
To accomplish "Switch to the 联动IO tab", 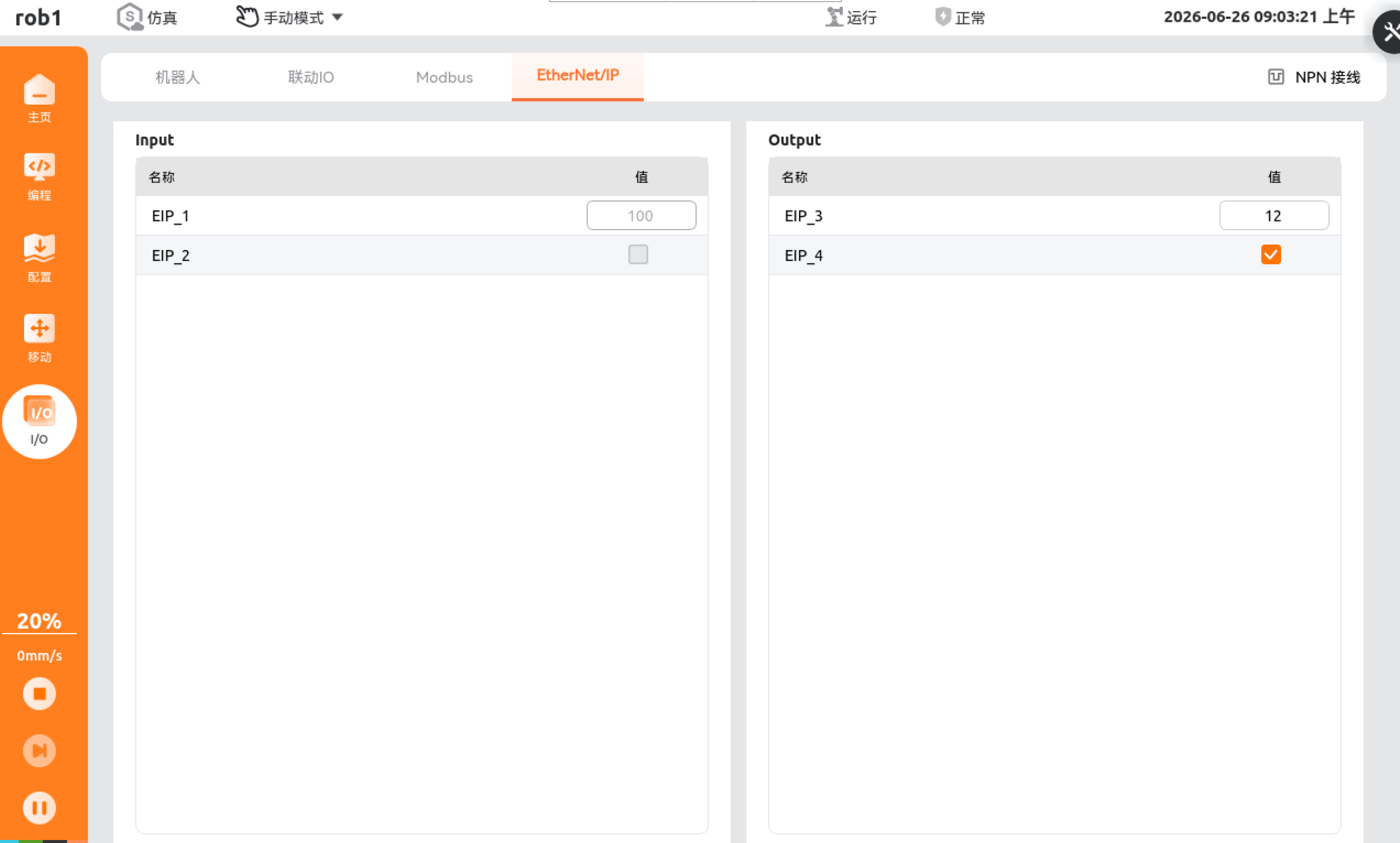I will (x=311, y=77).
